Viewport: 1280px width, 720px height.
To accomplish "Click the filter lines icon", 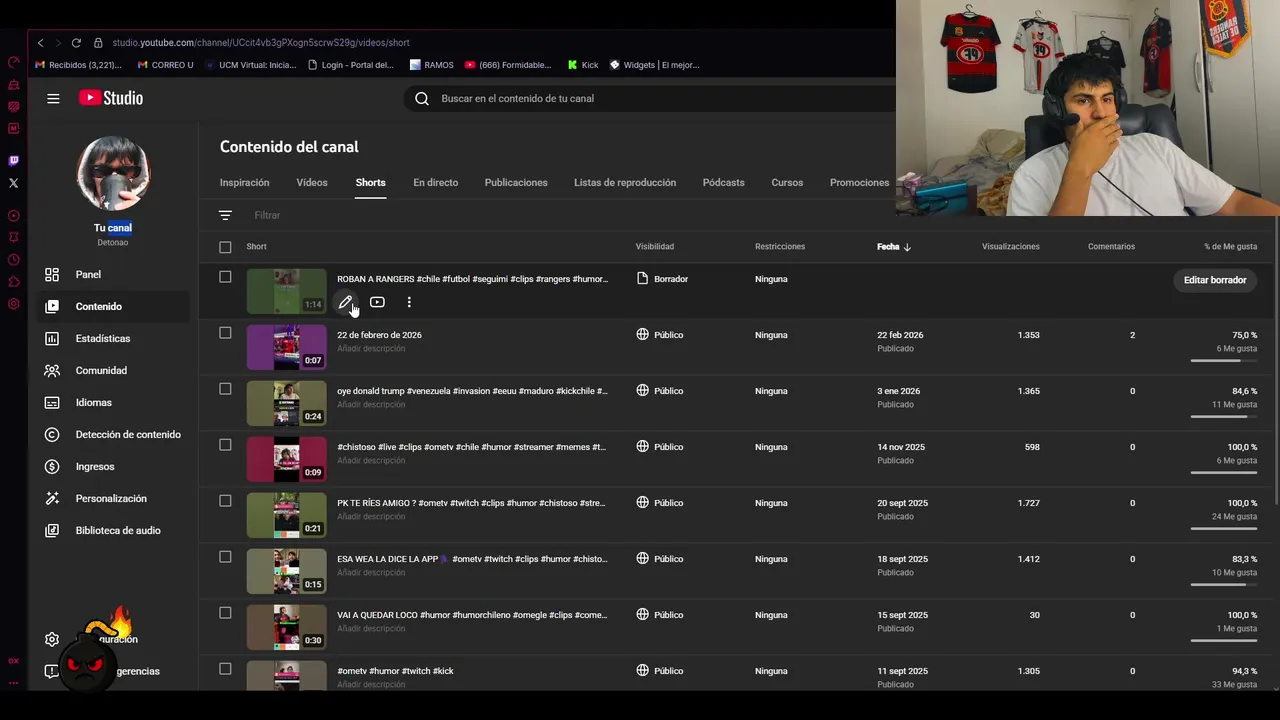I will point(225,215).
